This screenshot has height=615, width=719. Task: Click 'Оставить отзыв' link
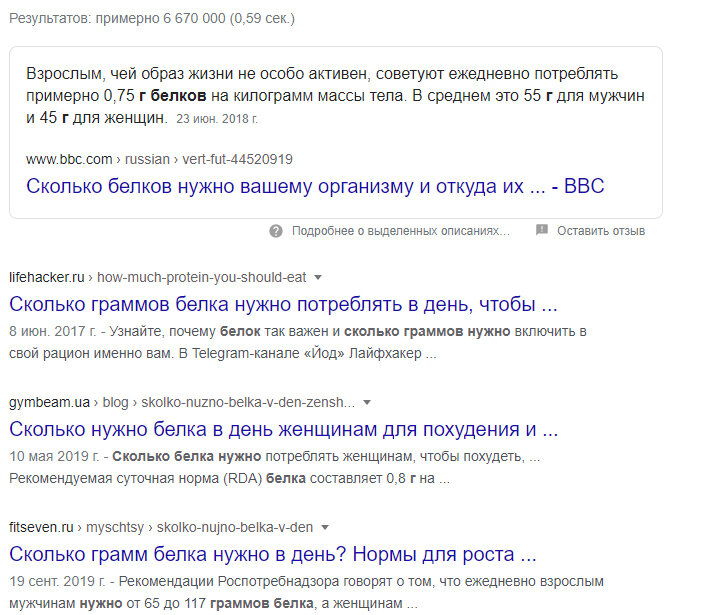point(601,231)
